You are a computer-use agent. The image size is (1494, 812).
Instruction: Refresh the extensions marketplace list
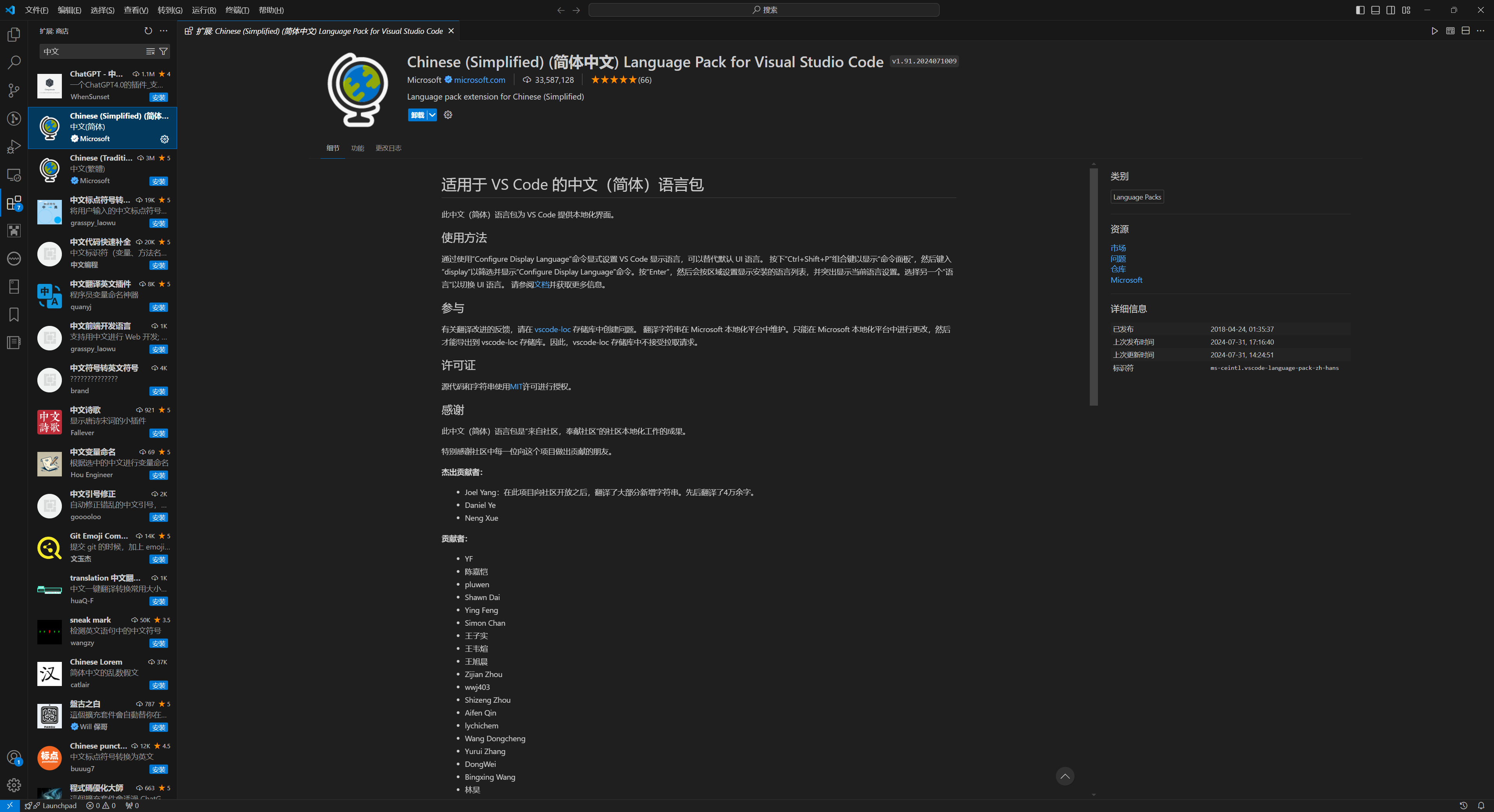(148, 31)
